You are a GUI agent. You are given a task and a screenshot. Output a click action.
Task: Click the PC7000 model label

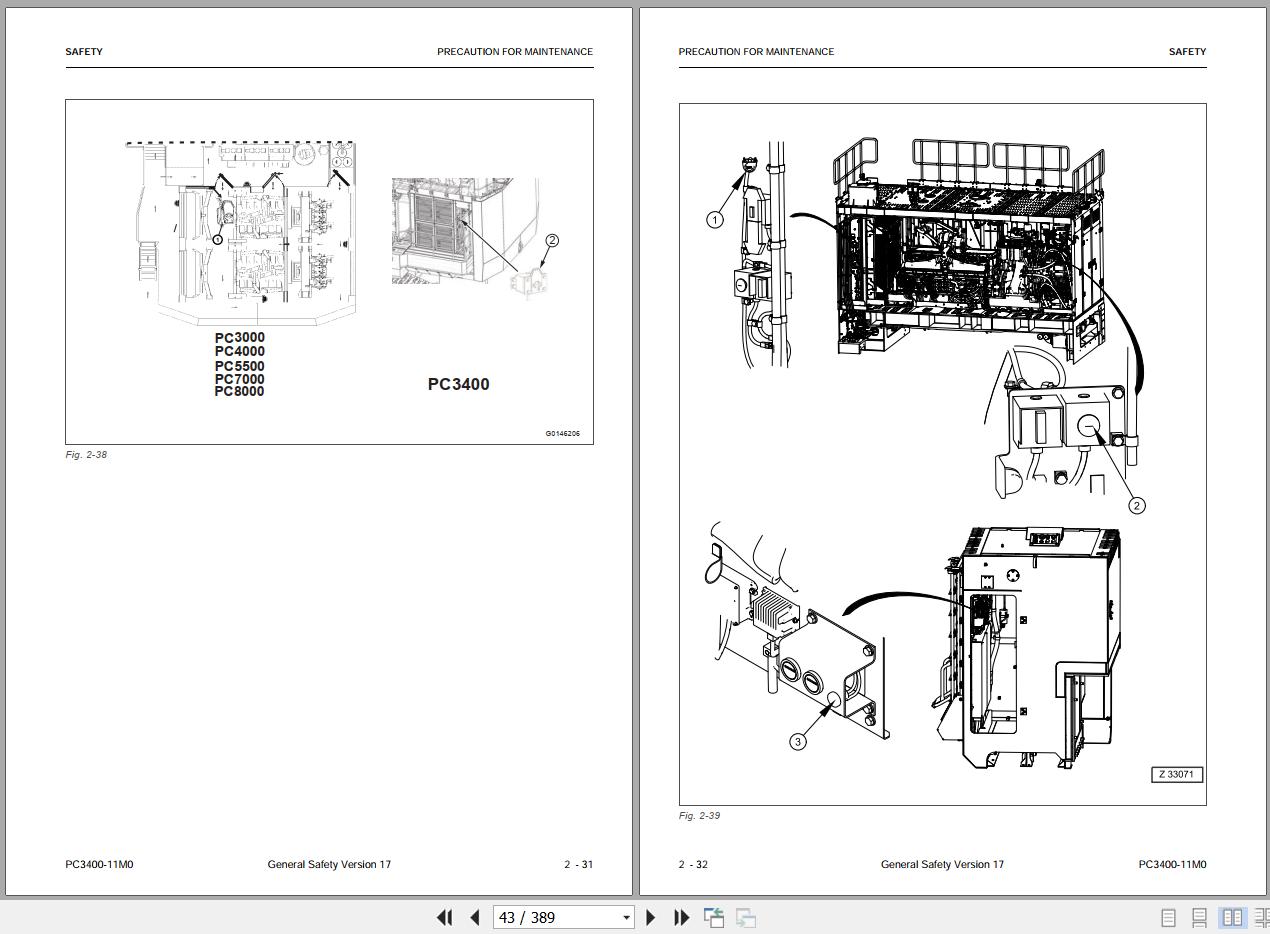(240, 379)
